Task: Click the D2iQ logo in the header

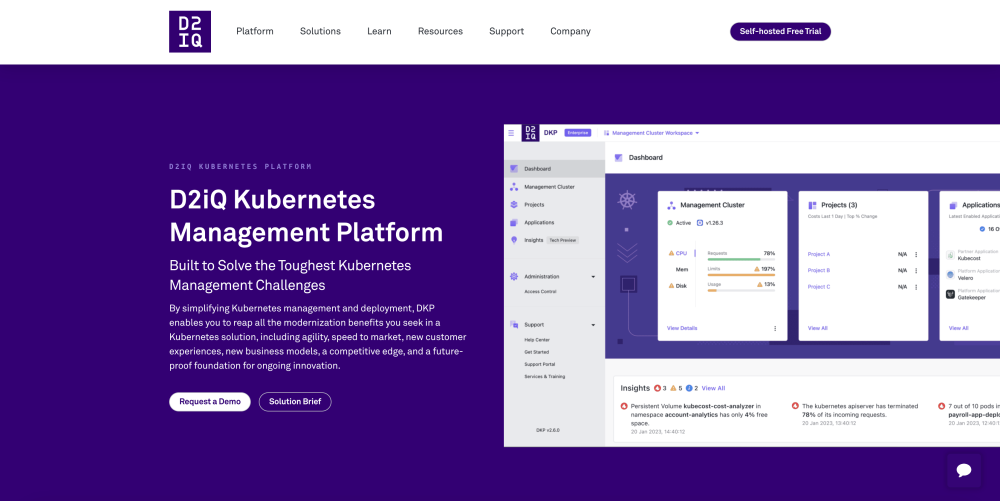Action: (190, 31)
